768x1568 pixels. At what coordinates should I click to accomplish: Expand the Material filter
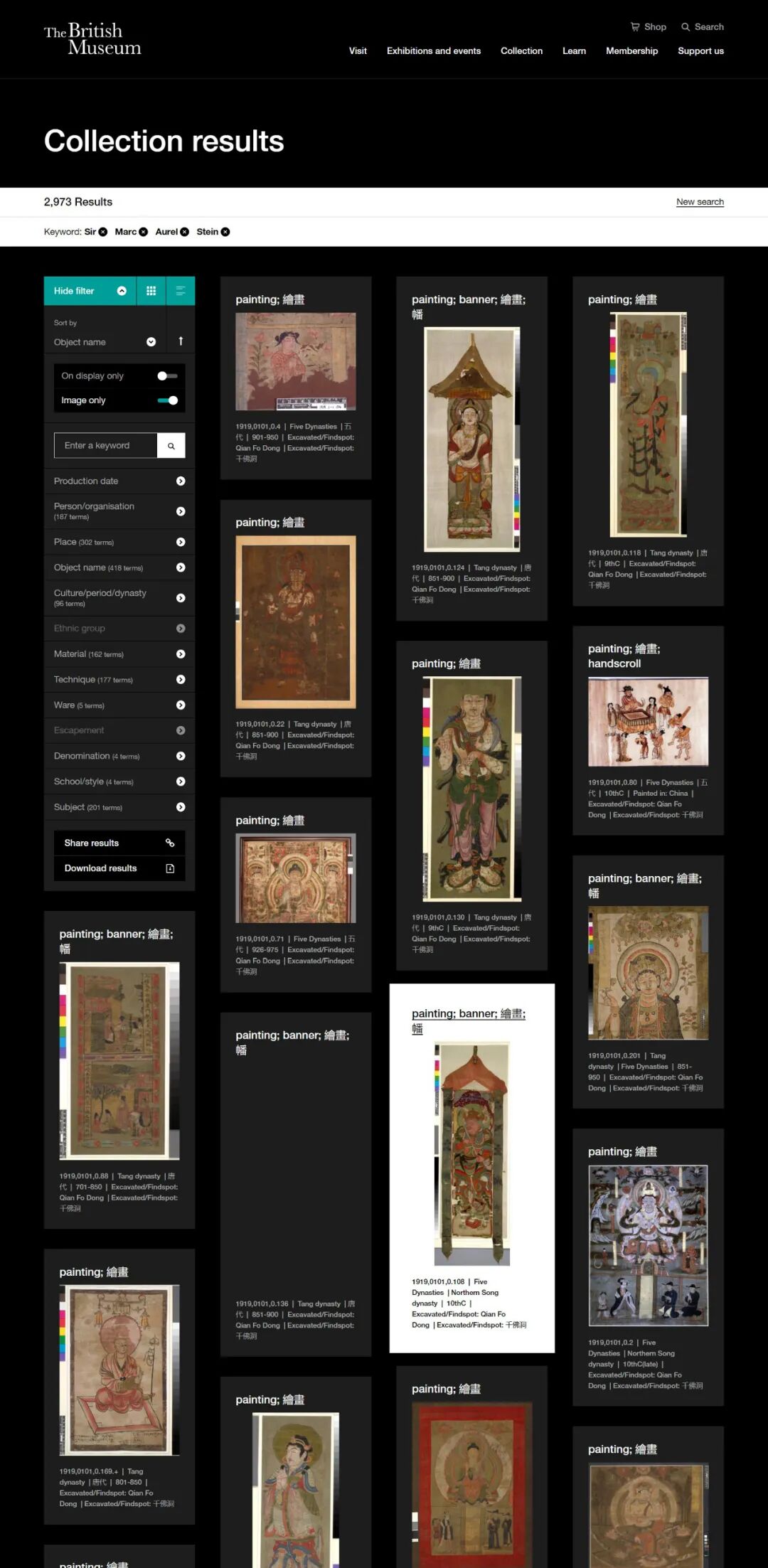pos(119,654)
